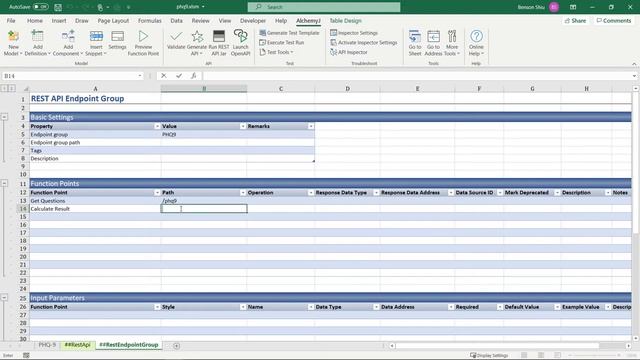Image resolution: width=640 pixels, height=360 pixels.
Task: Switch to the Developer tab
Action: (253, 20)
